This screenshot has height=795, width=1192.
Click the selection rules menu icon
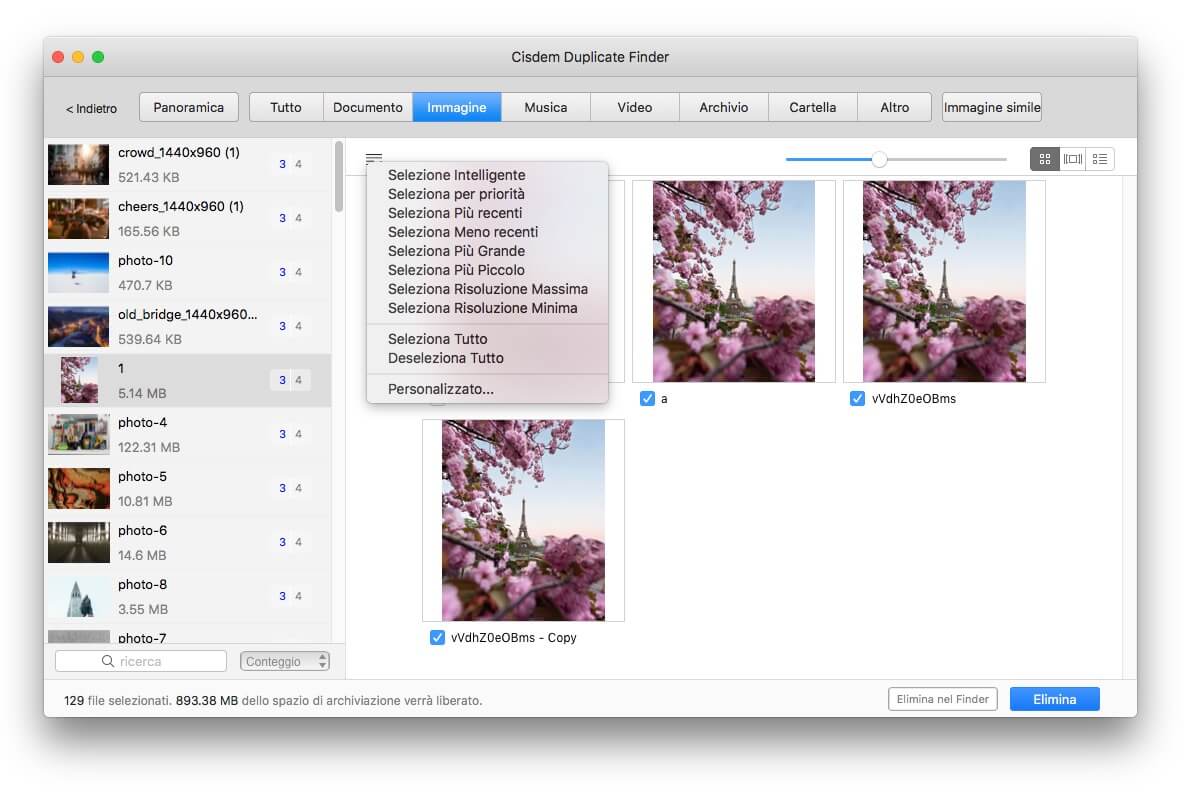tap(374, 159)
